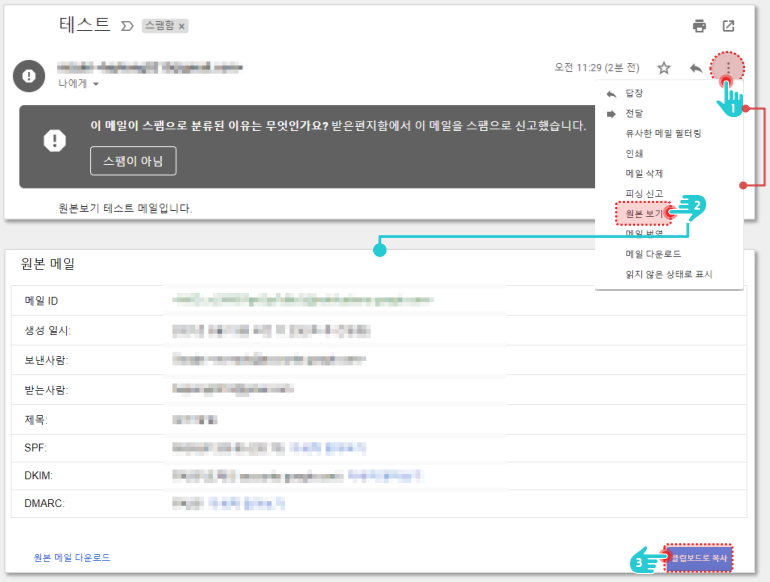
Task: Choose 유사한 메일 필터링 menu item
Action: [663, 133]
